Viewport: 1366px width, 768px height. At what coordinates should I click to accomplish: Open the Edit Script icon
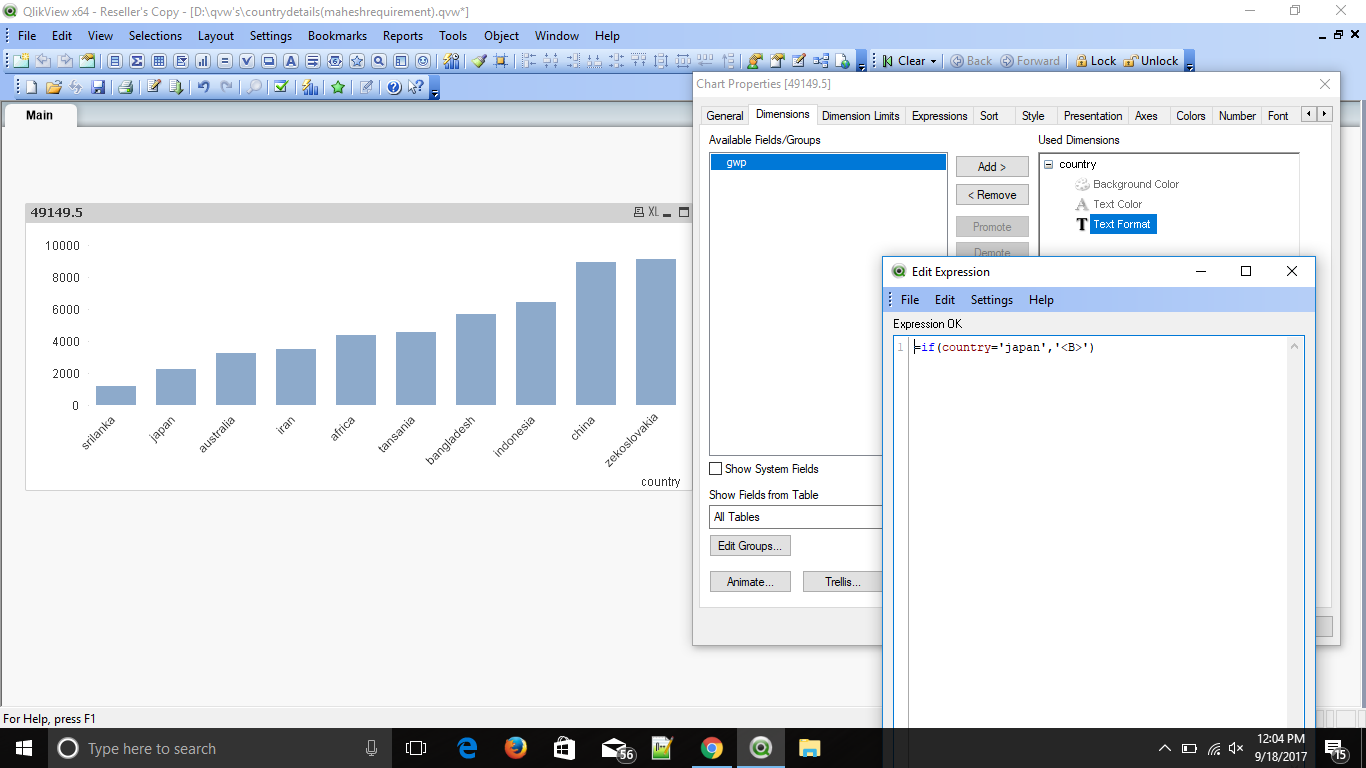tap(153, 87)
